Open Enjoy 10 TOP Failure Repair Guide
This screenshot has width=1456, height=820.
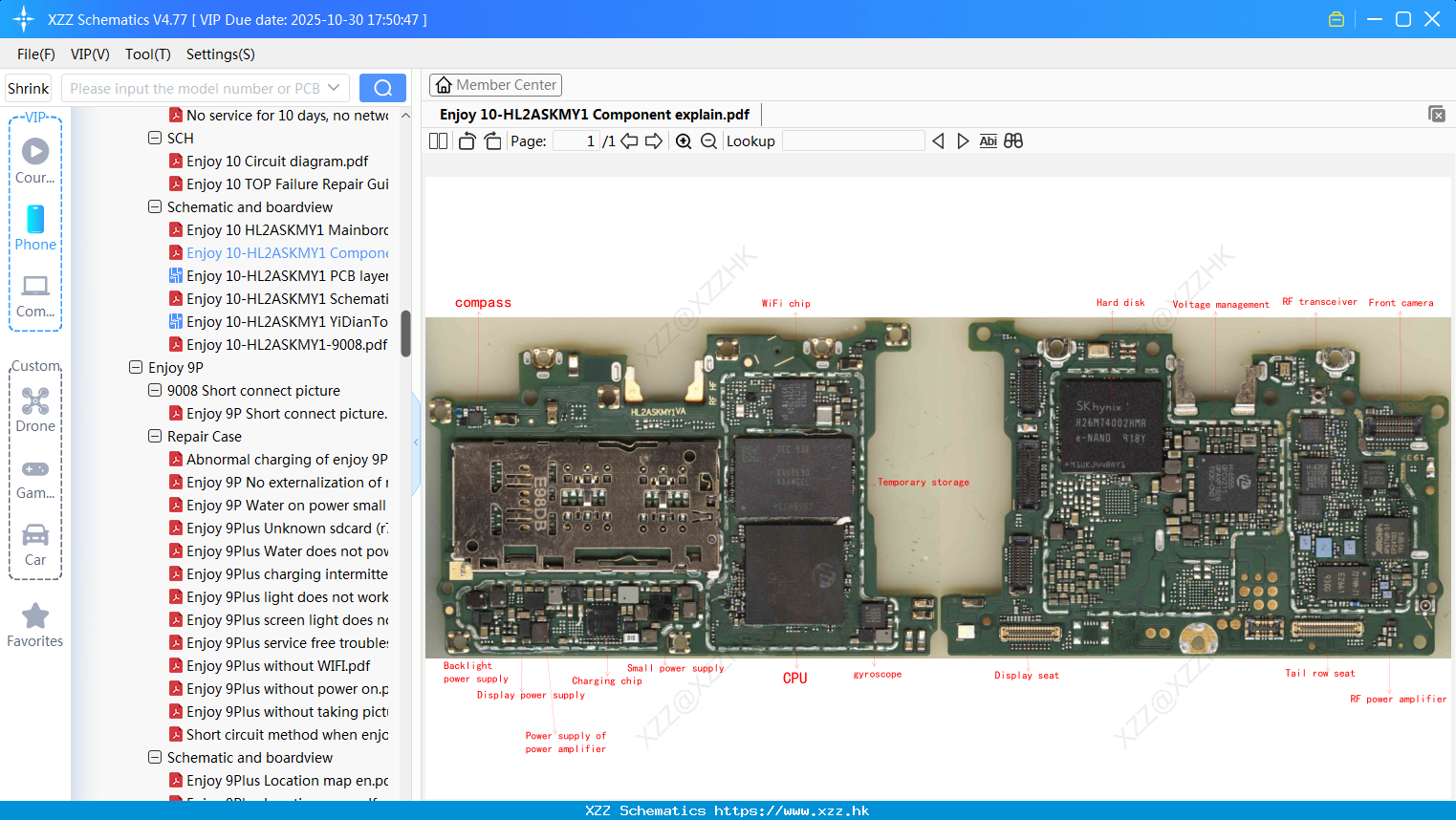[x=279, y=183]
